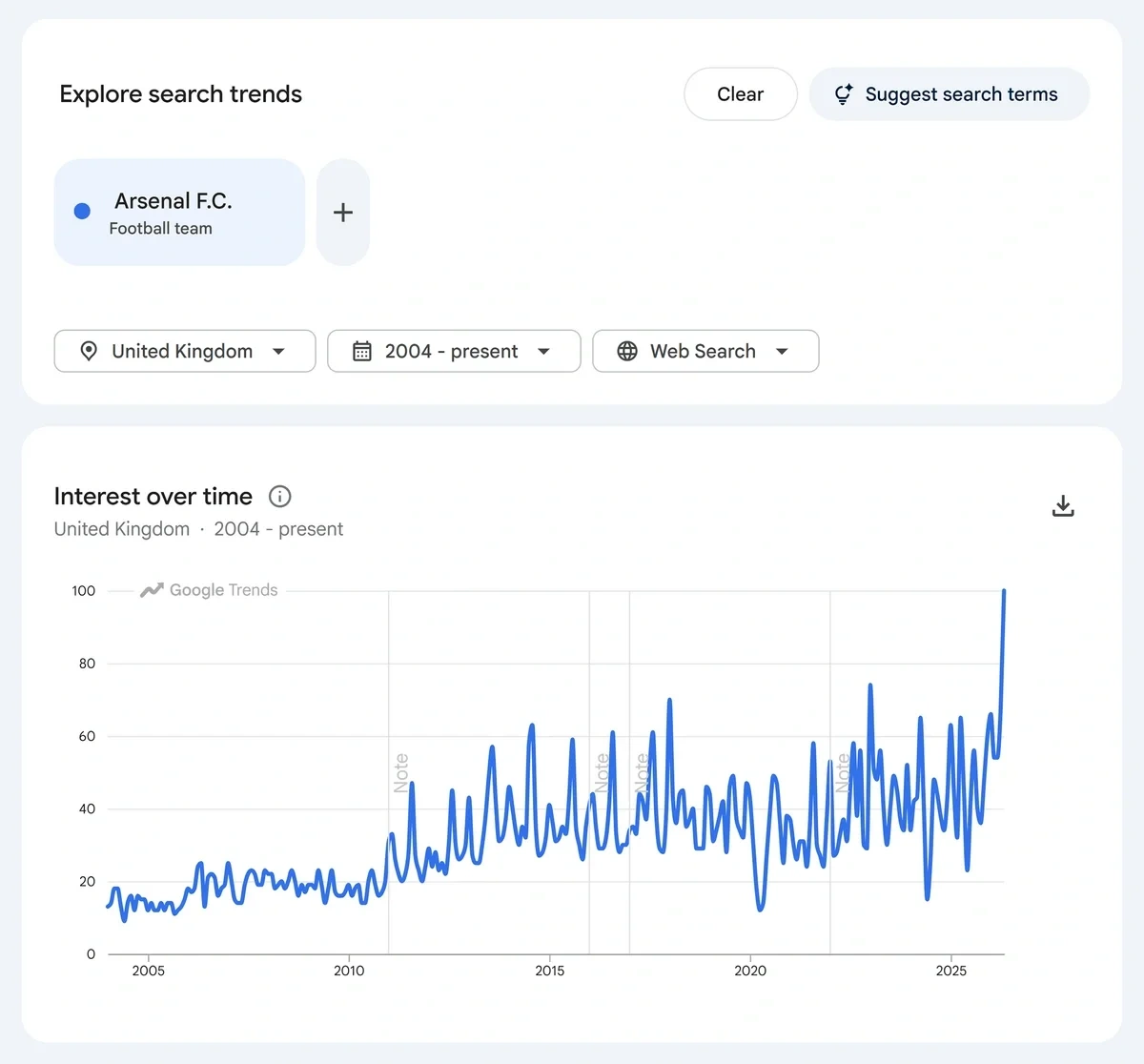
Task: Open the Web Search type dropdown
Action: 705,351
